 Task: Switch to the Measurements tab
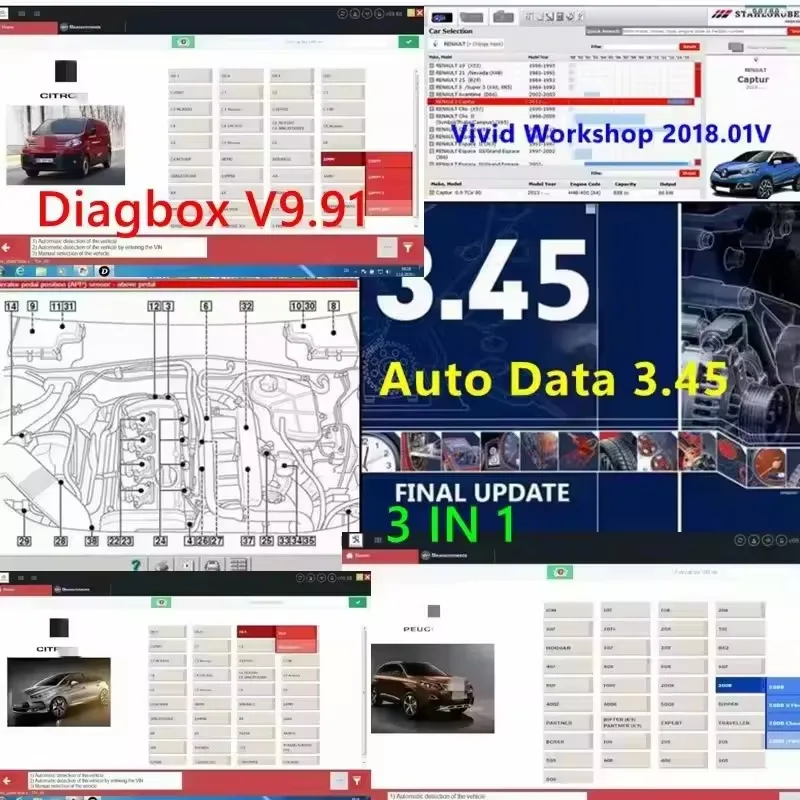pos(81,24)
